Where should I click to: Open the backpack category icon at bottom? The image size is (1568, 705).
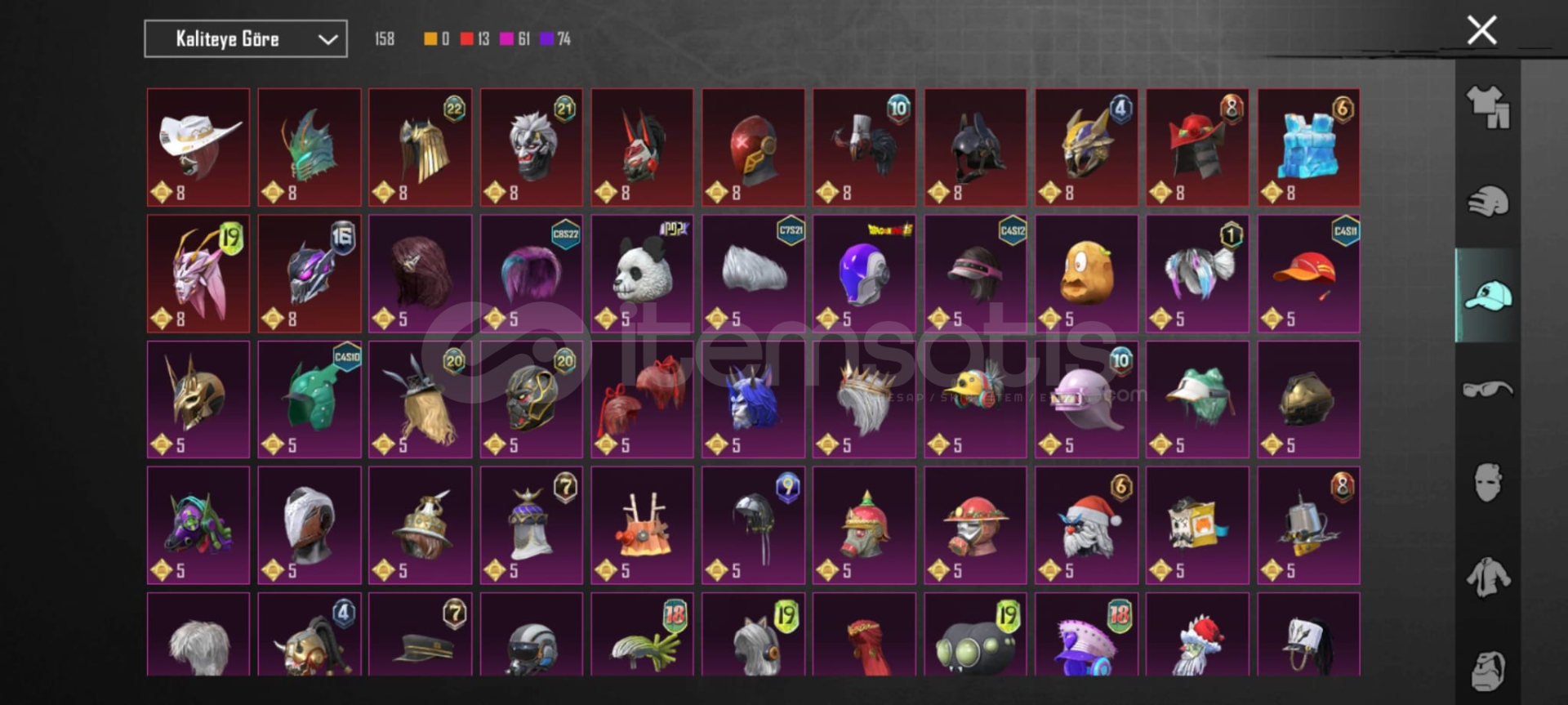pos(1488,671)
